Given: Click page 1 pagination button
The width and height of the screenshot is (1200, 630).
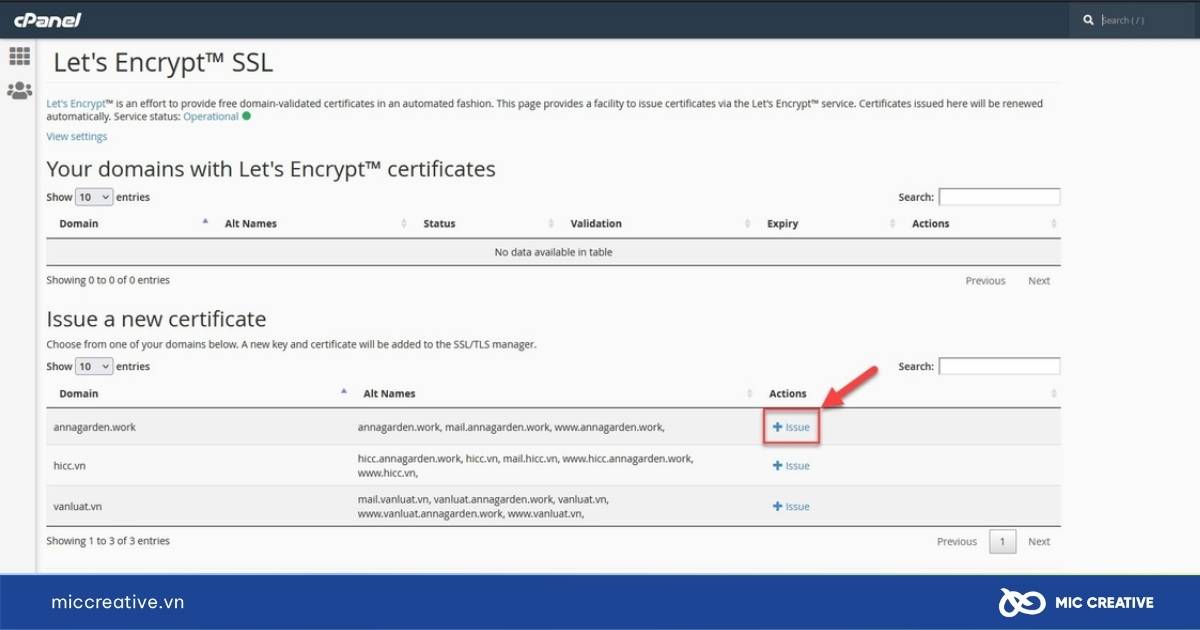Looking at the screenshot, I should [x=1003, y=542].
